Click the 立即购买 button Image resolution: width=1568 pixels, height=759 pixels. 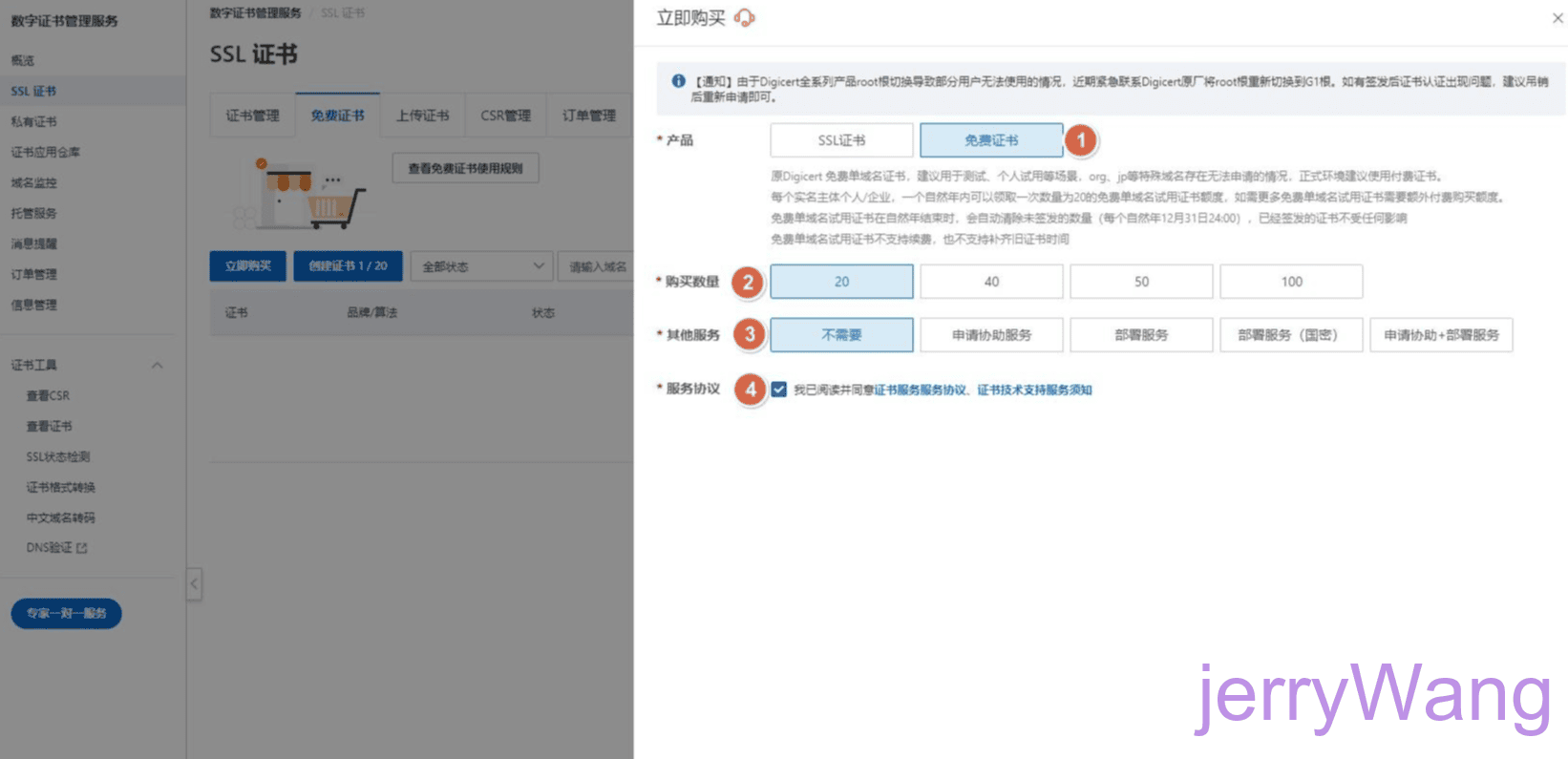tap(247, 266)
